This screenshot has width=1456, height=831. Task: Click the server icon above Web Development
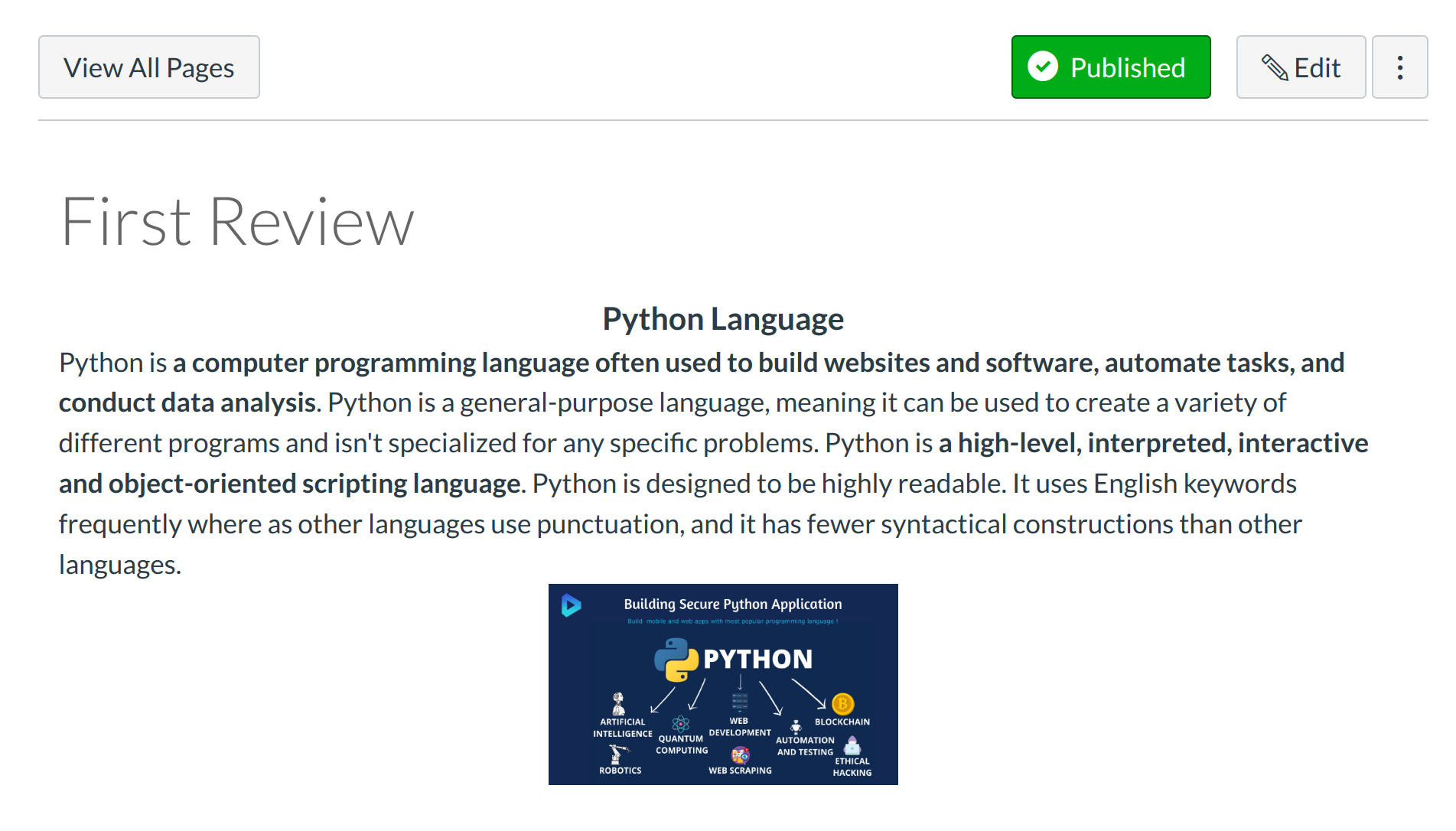(739, 702)
